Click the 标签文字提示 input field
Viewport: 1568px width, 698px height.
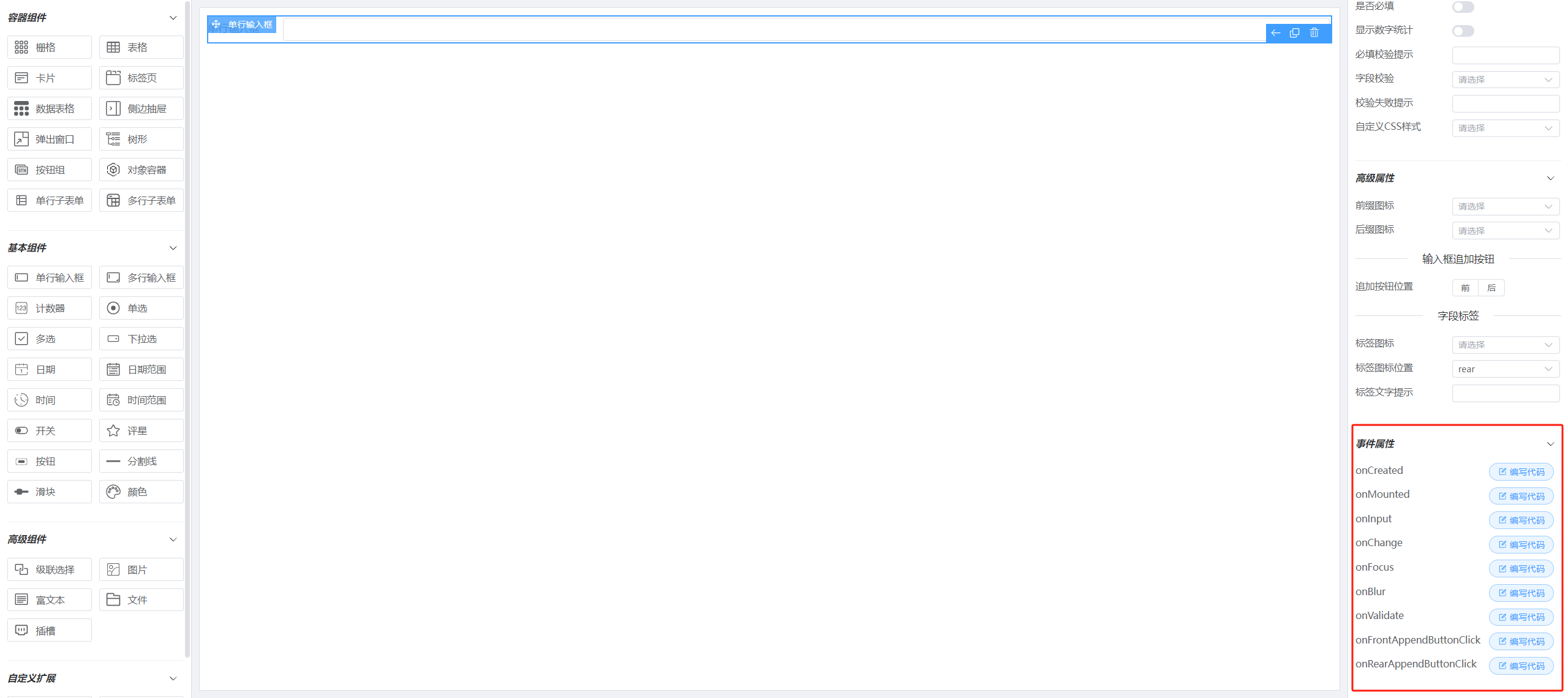(1506, 393)
